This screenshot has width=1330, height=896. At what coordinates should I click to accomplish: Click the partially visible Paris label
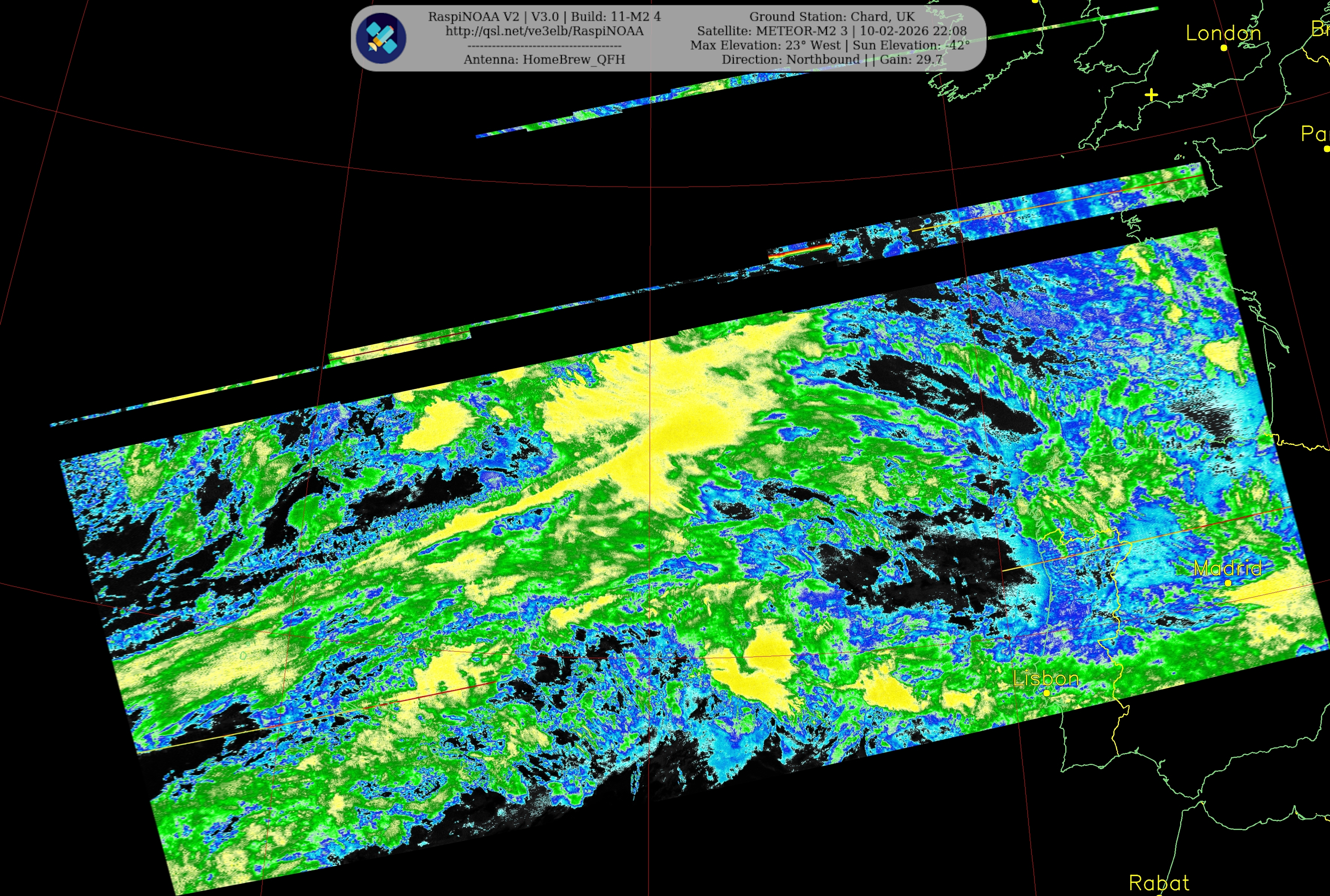tap(1315, 134)
